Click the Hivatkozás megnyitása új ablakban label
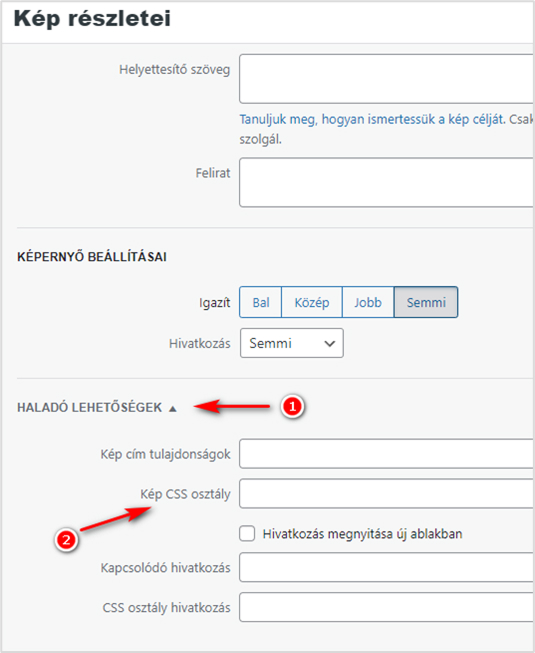The width and height of the screenshot is (535, 653). [x=362, y=534]
